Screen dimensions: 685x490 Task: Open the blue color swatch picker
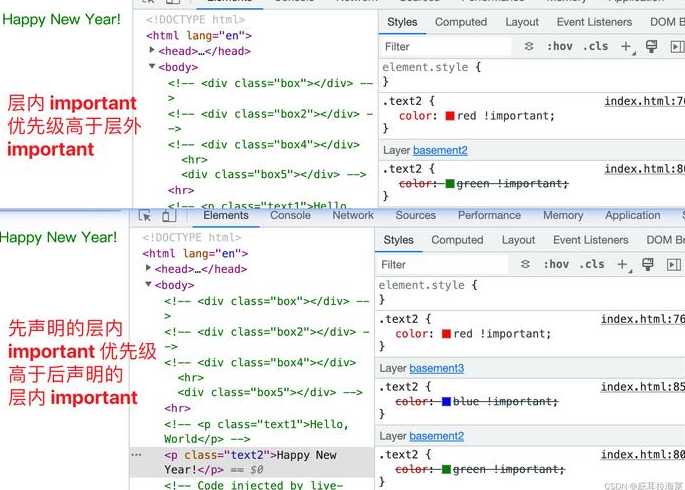[446, 401]
